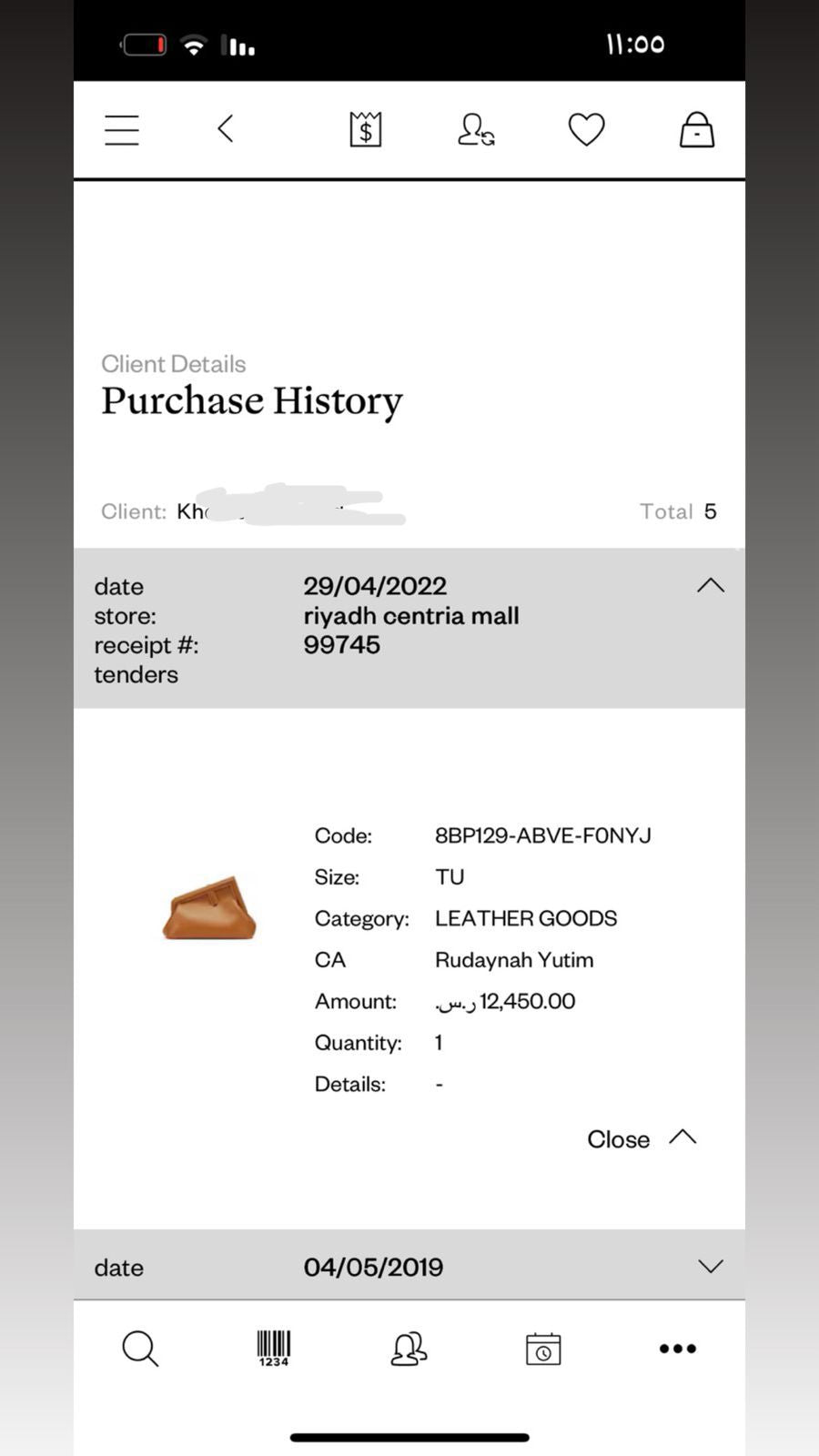Tap the client sync profile icon
819x1456 pixels.
coord(476,129)
